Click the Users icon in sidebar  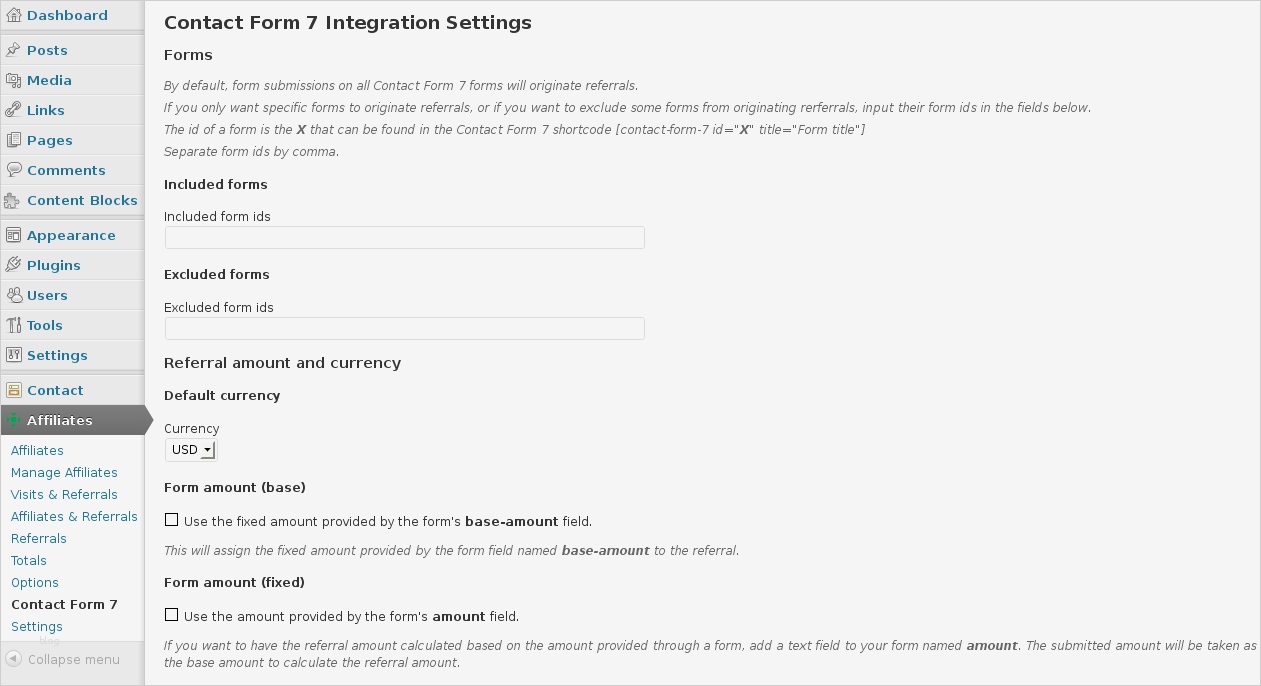point(13,295)
